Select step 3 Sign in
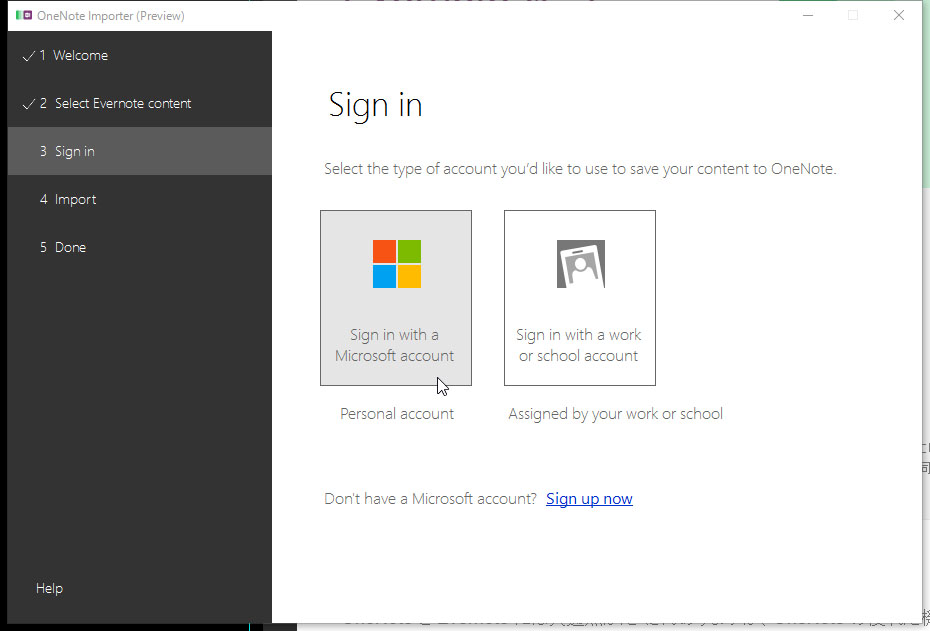 click(140, 151)
